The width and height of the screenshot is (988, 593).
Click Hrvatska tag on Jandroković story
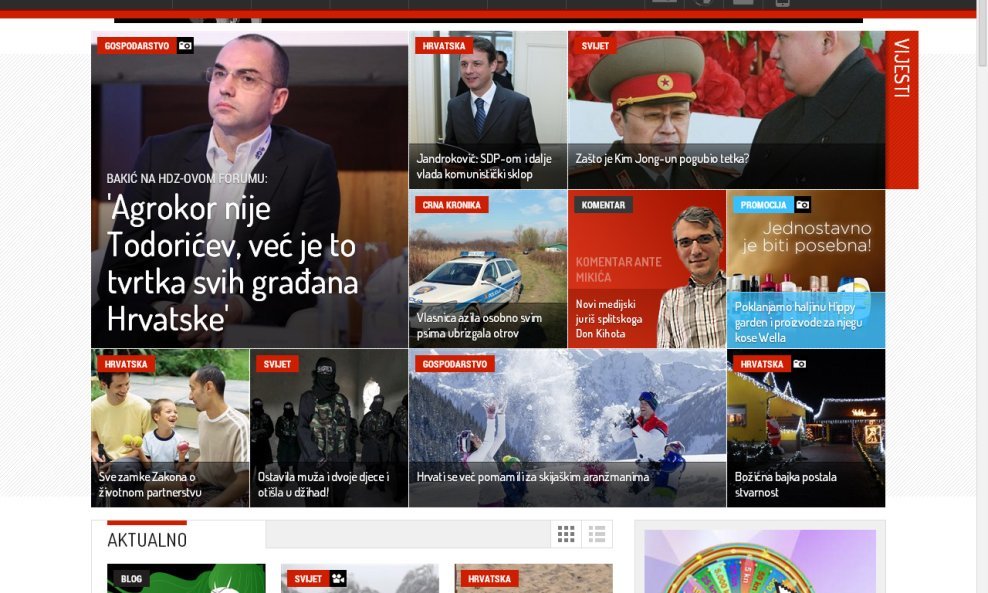pyautogui.click(x=444, y=46)
